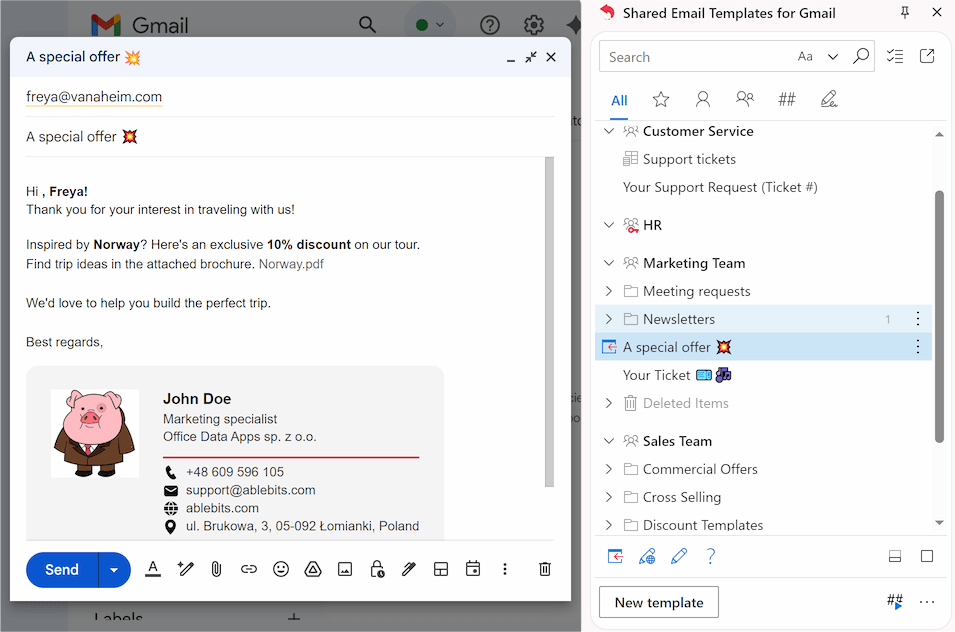Click the edit in browser pen-globe icon

coord(647,556)
